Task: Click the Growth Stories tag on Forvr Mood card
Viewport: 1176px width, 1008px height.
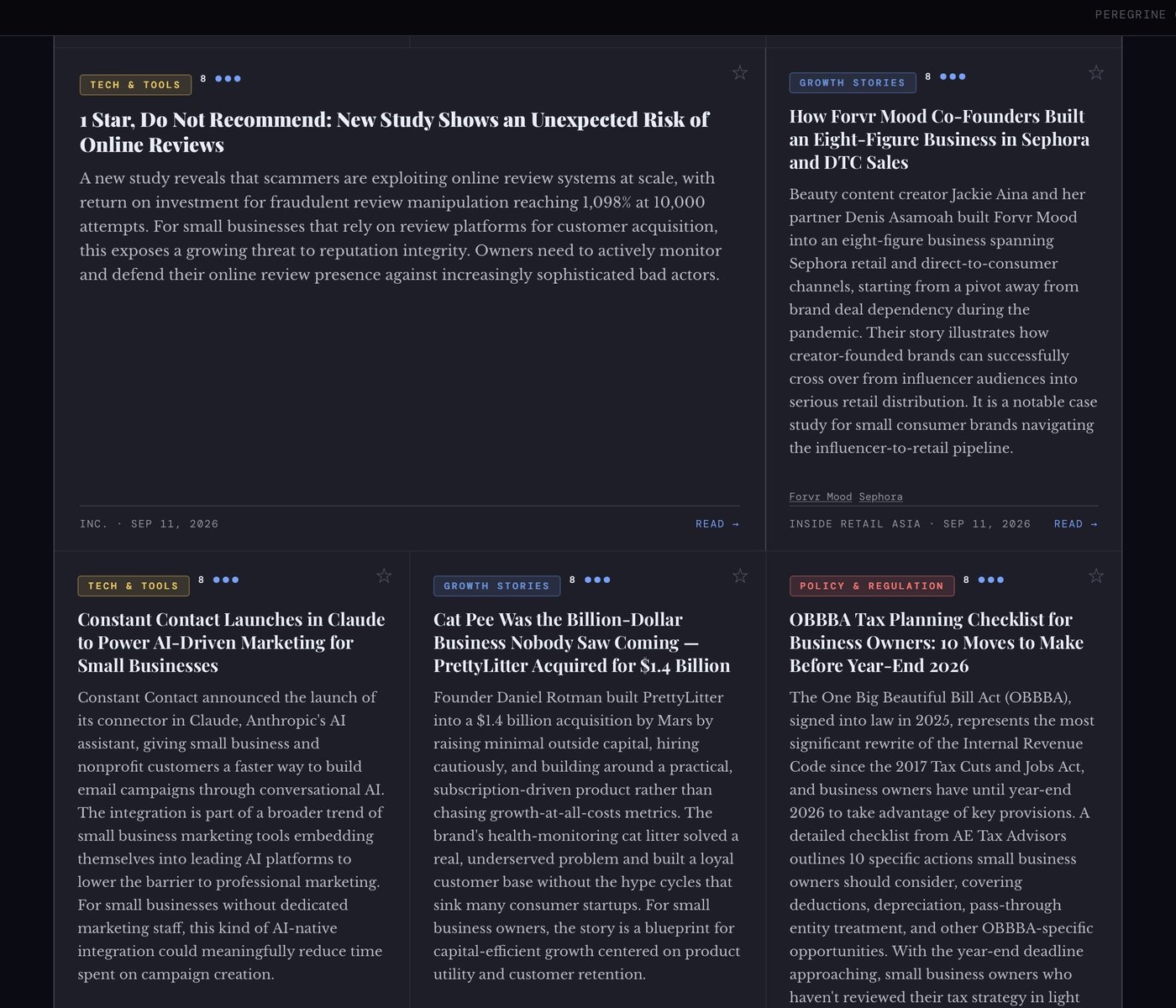Action: (x=853, y=83)
